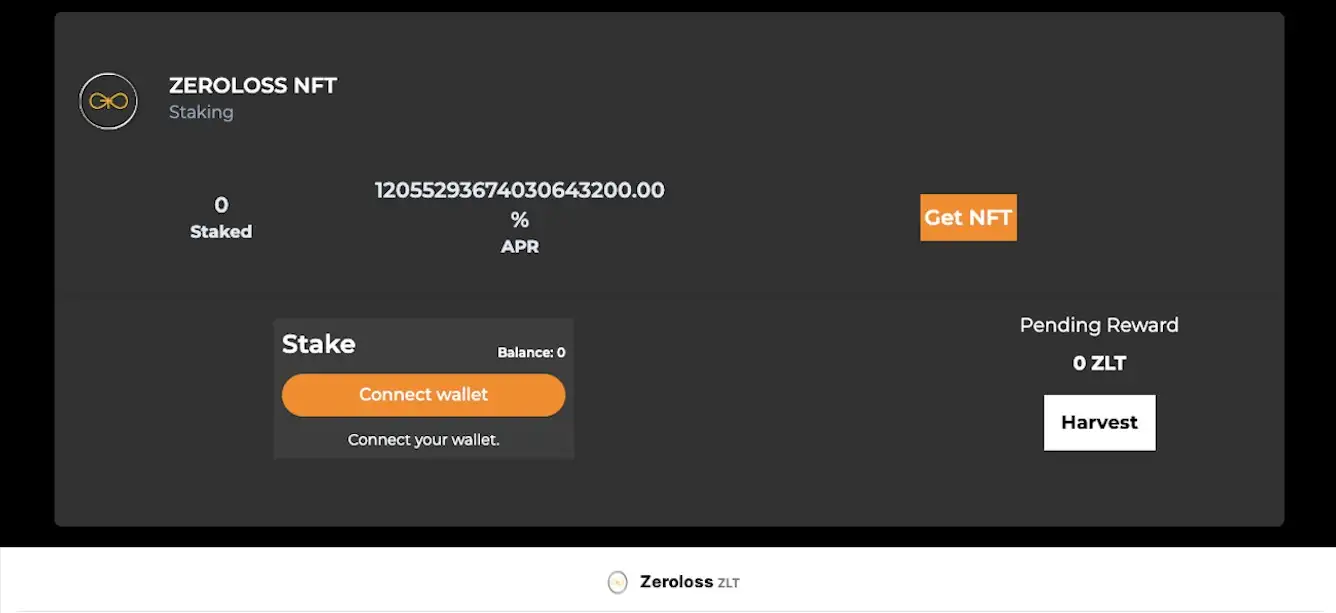Click the Staked label

(221, 232)
